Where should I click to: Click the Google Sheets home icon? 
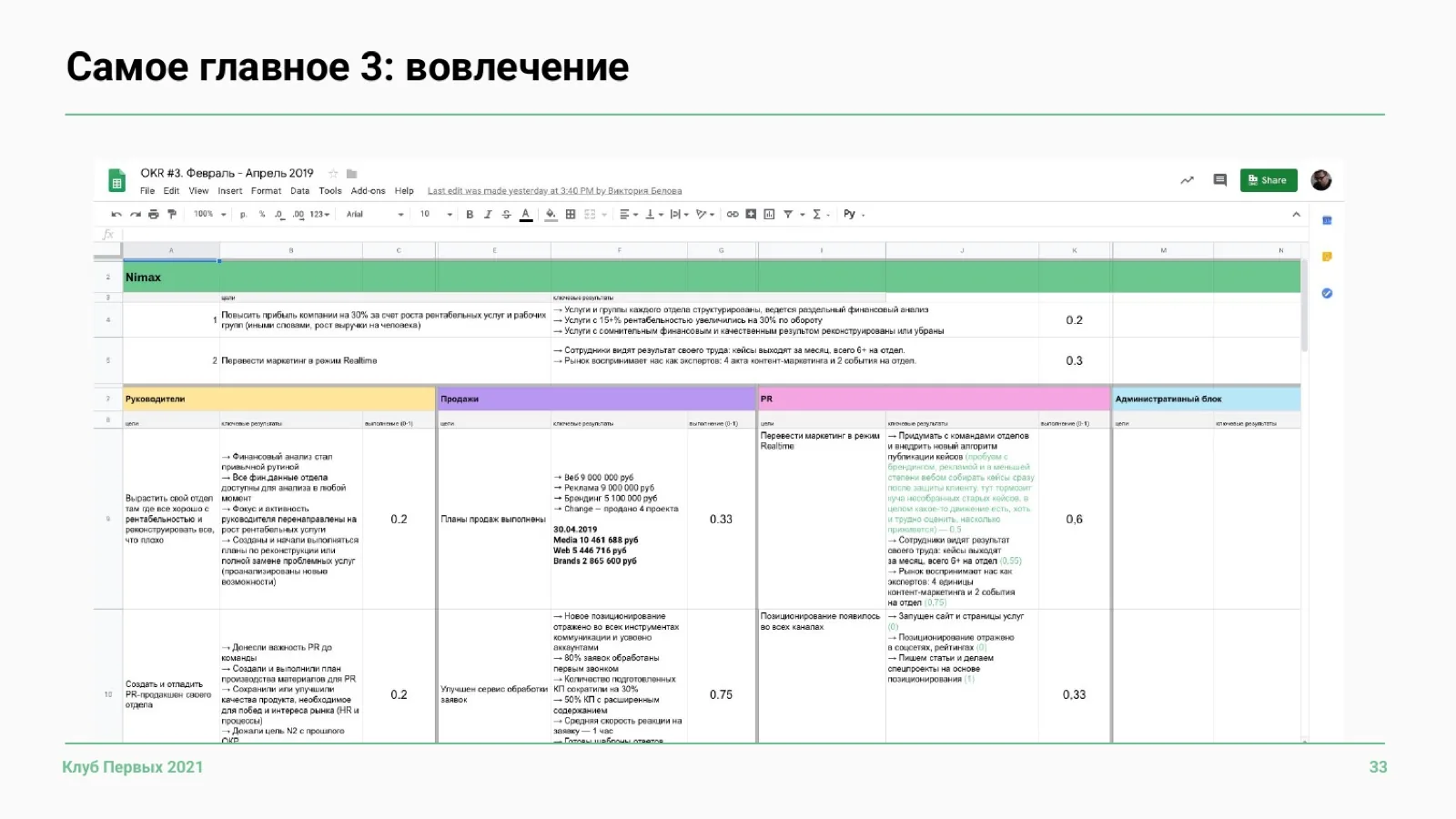(x=116, y=181)
